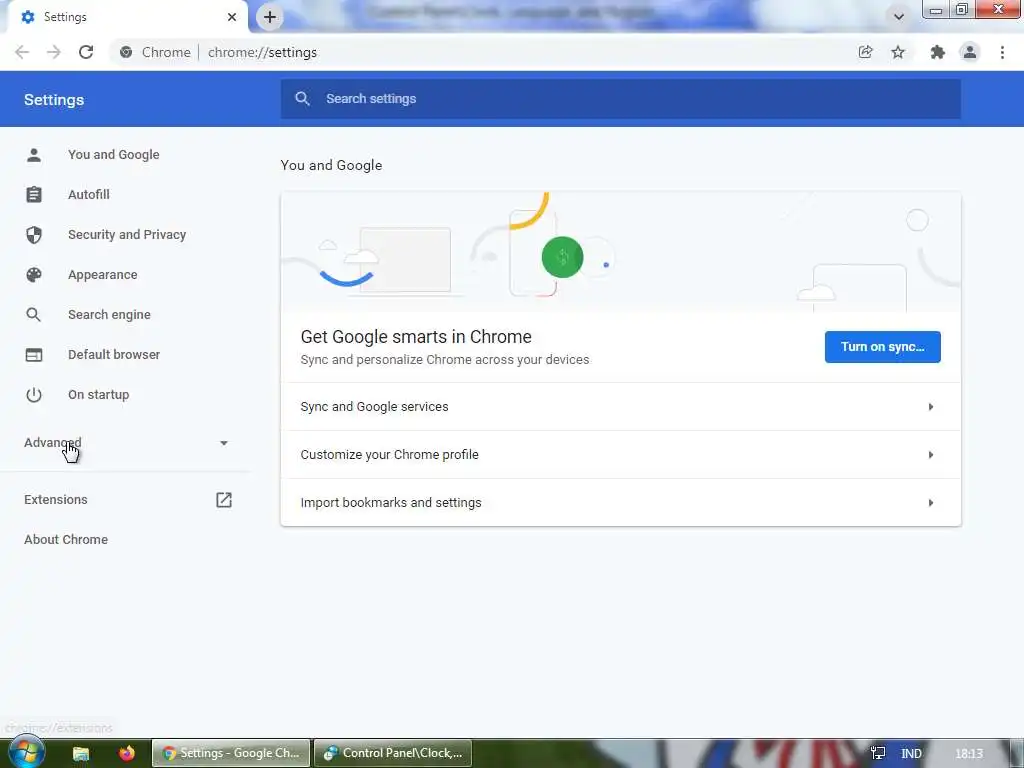Open Sync and Google services
Screen dimensions: 1024x768
(620, 407)
